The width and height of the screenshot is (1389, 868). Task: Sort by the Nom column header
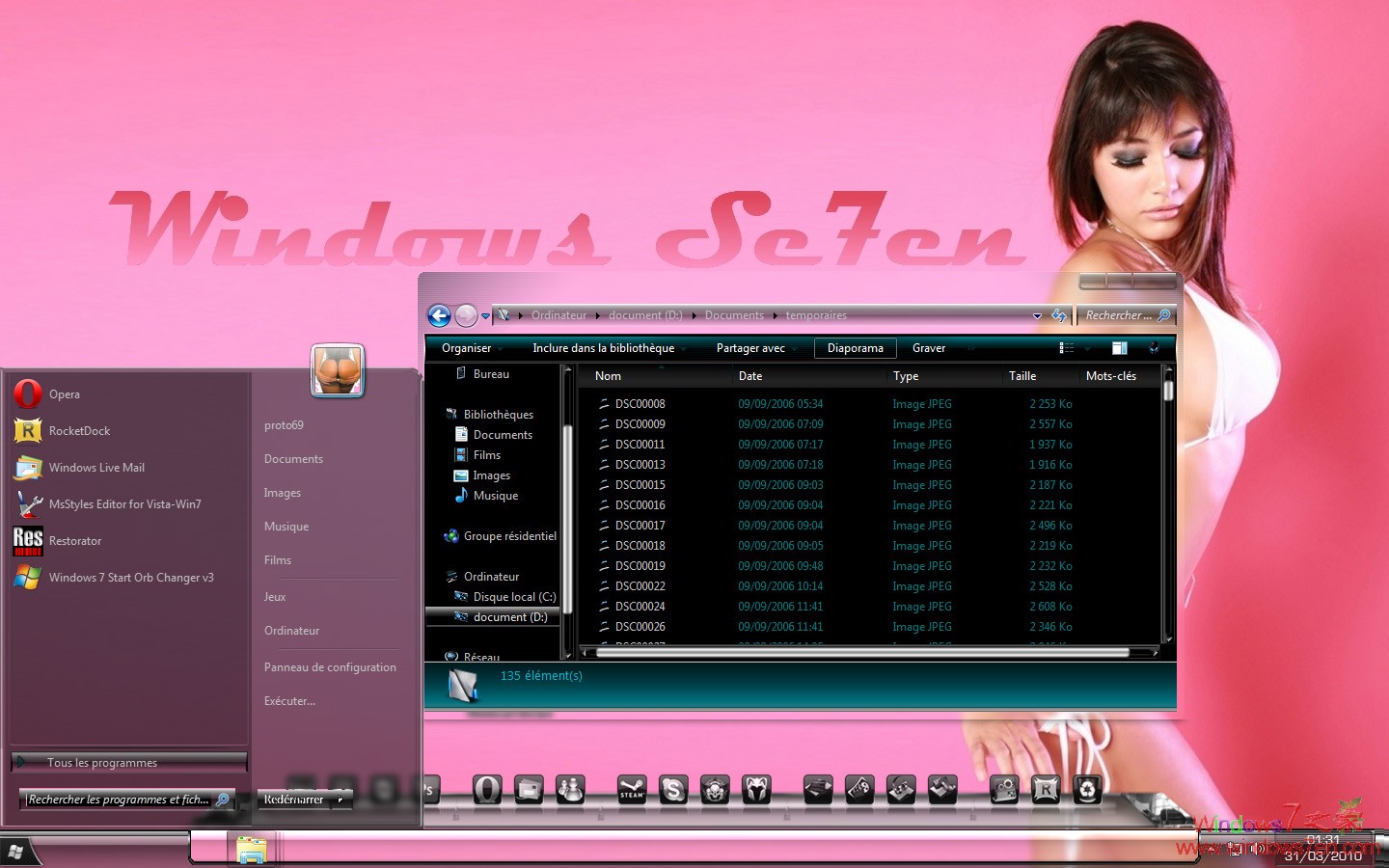tap(608, 376)
